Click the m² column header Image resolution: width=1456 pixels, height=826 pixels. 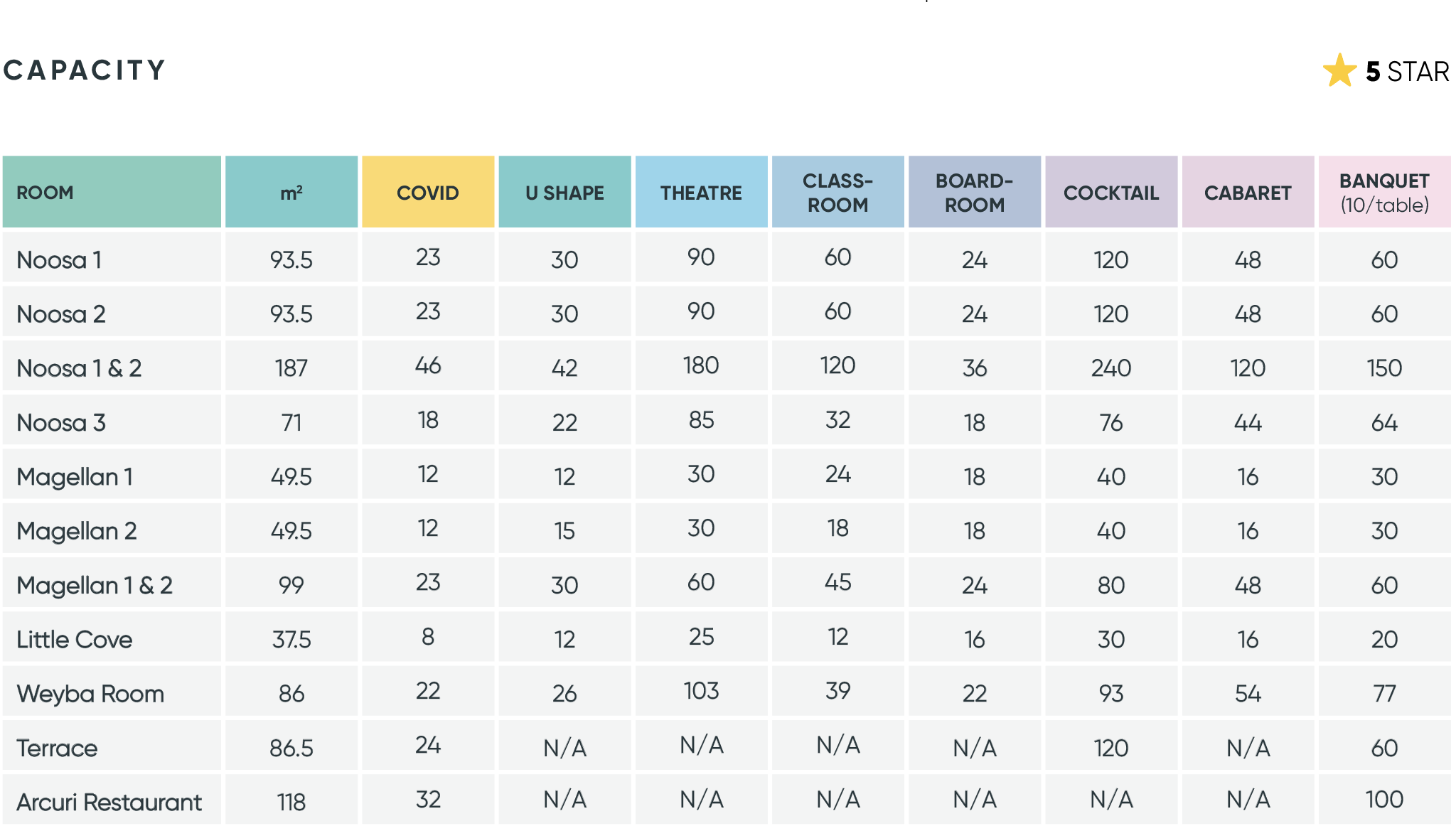click(x=291, y=192)
